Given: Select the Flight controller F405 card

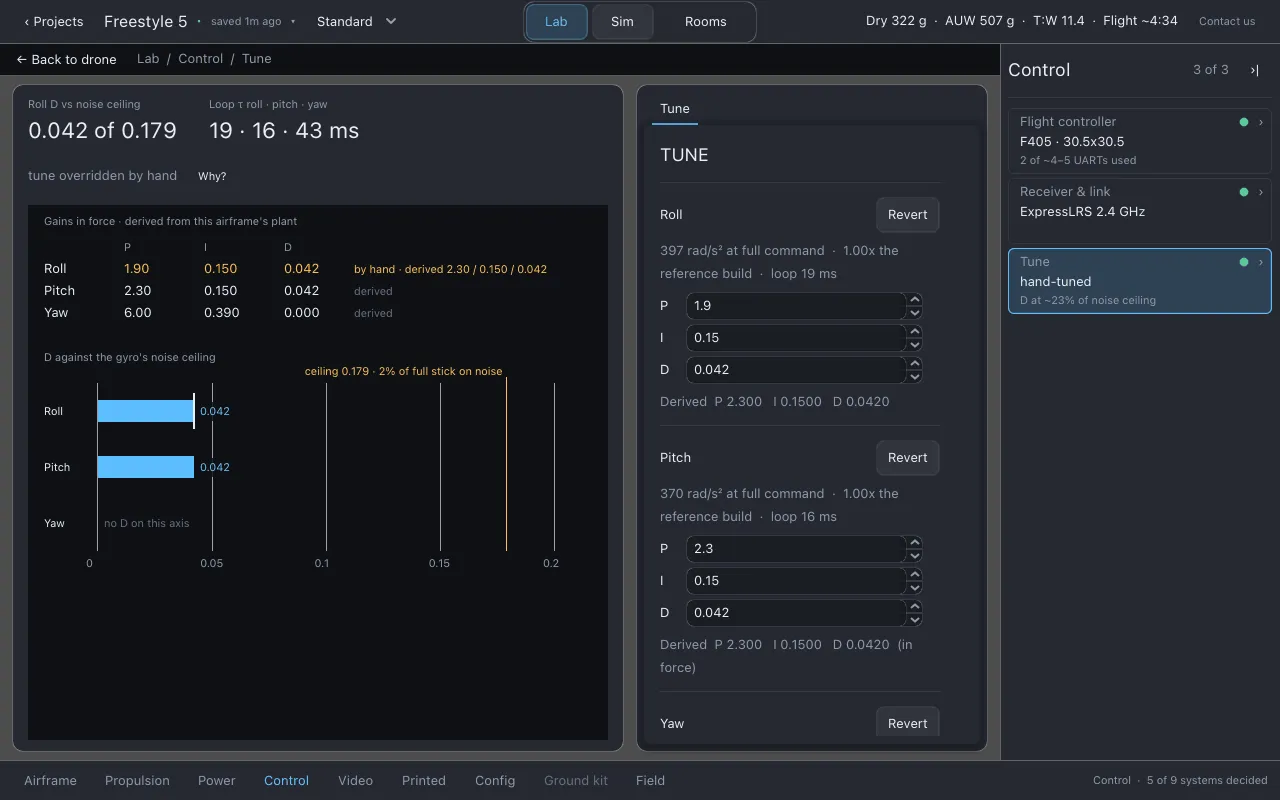Looking at the screenshot, I should click(1140, 140).
